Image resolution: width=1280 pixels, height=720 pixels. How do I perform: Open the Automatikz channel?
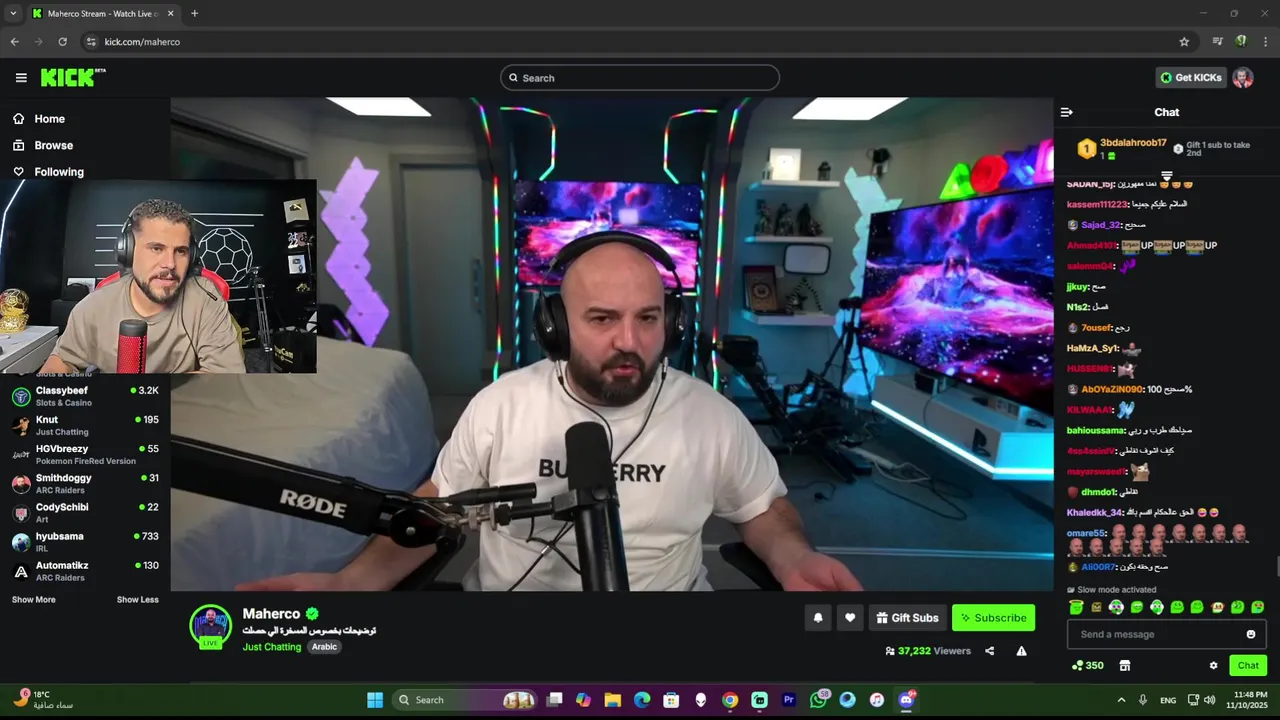85,570
